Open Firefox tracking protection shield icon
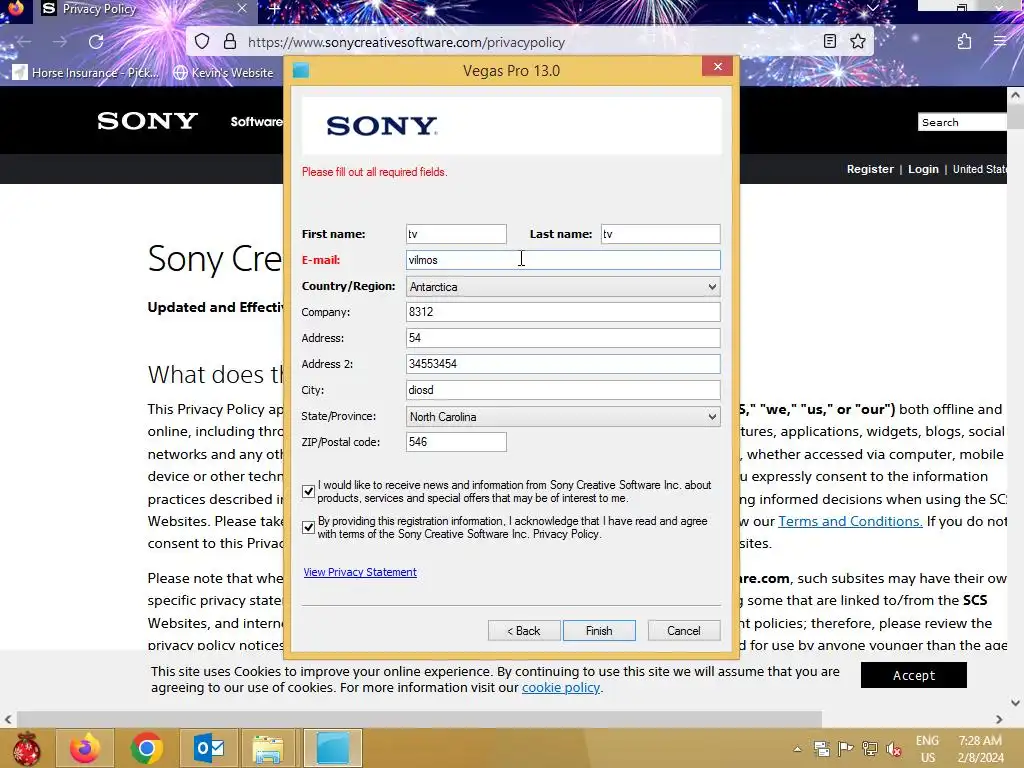The width and height of the screenshot is (1024, 768). coord(202,42)
